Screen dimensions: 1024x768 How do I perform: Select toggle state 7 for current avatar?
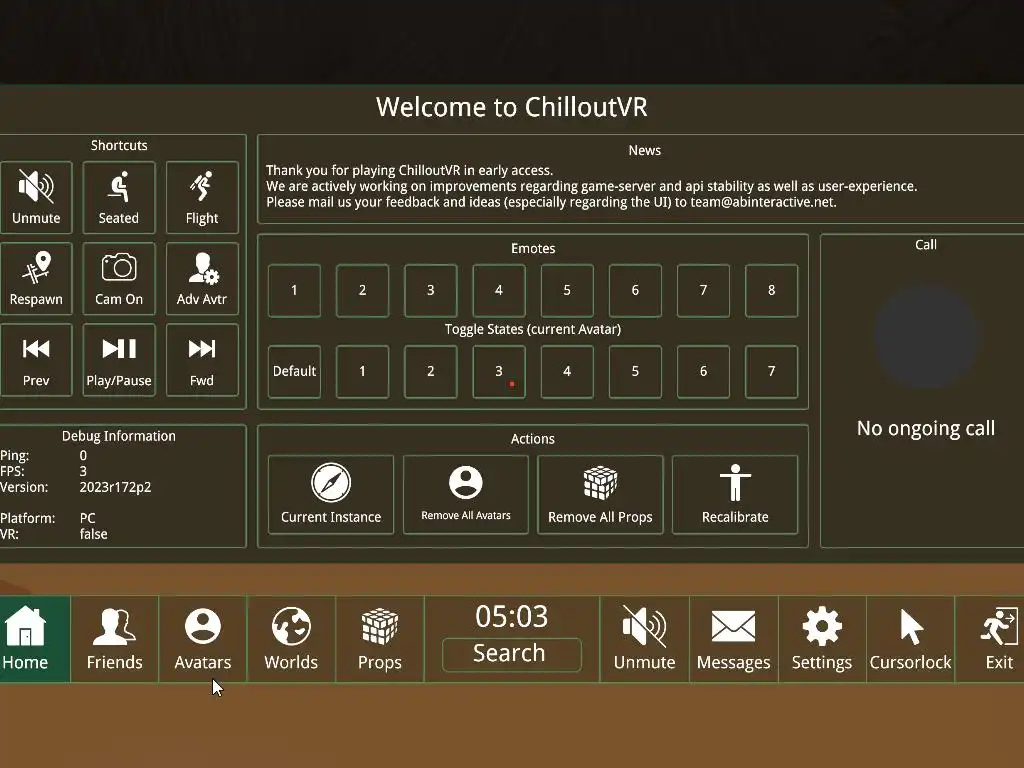(x=771, y=372)
